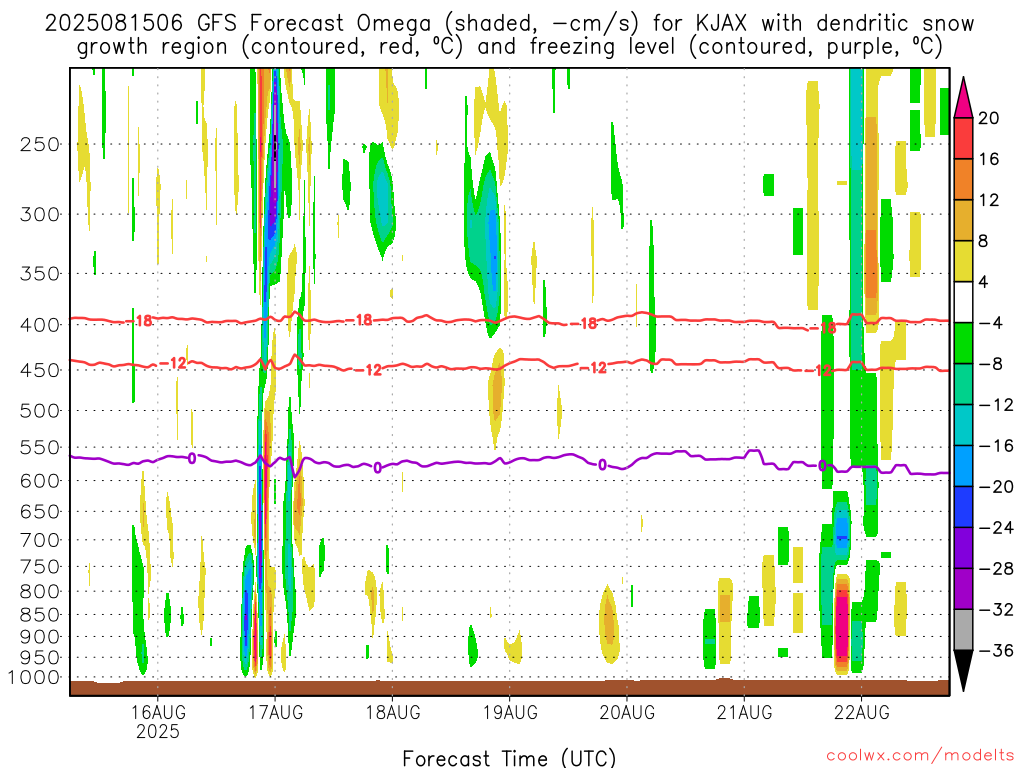1024x768 pixels.
Task: Click the 700 pressure level label
Action: [40, 540]
